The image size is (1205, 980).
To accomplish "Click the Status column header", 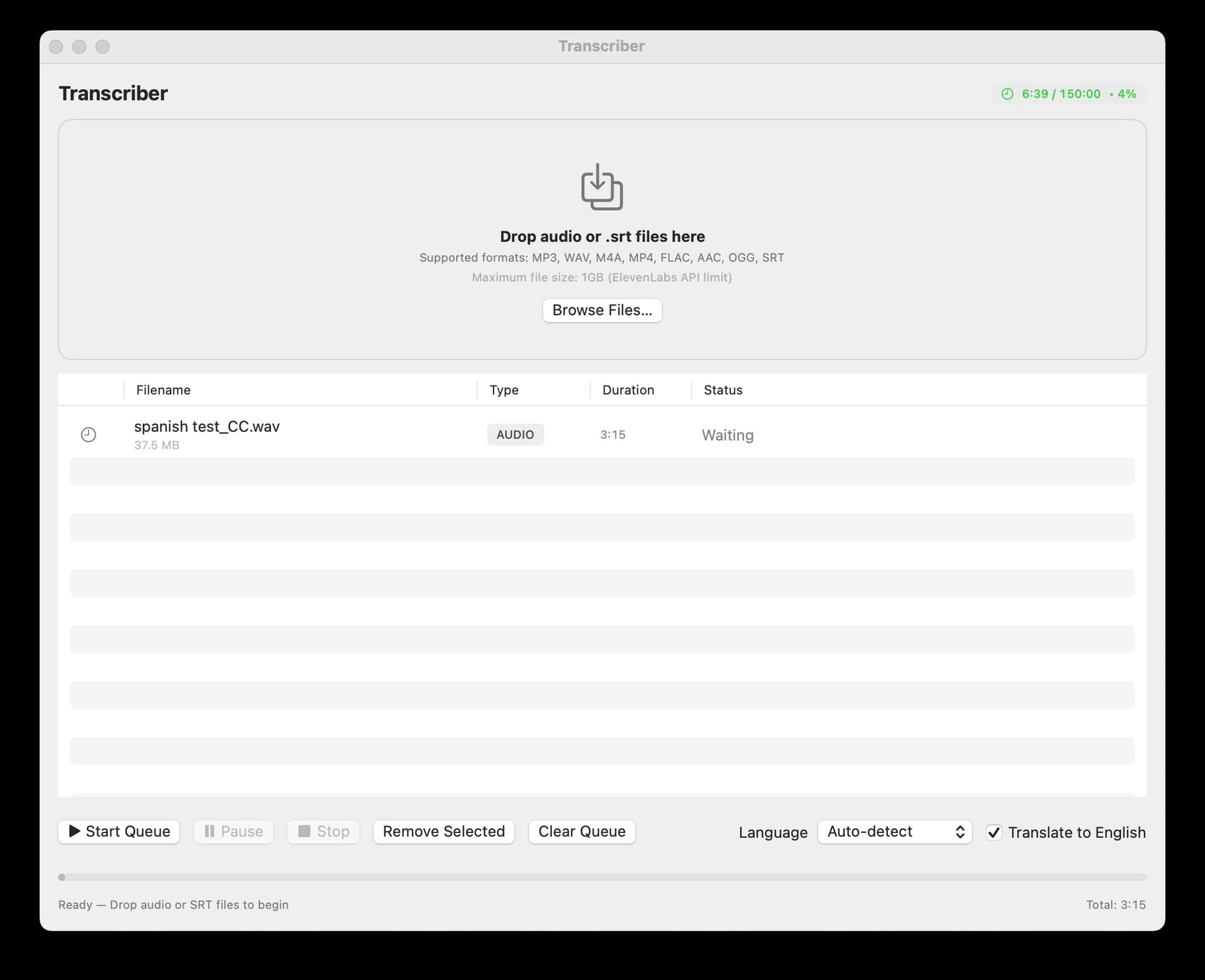I will [723, 390].
